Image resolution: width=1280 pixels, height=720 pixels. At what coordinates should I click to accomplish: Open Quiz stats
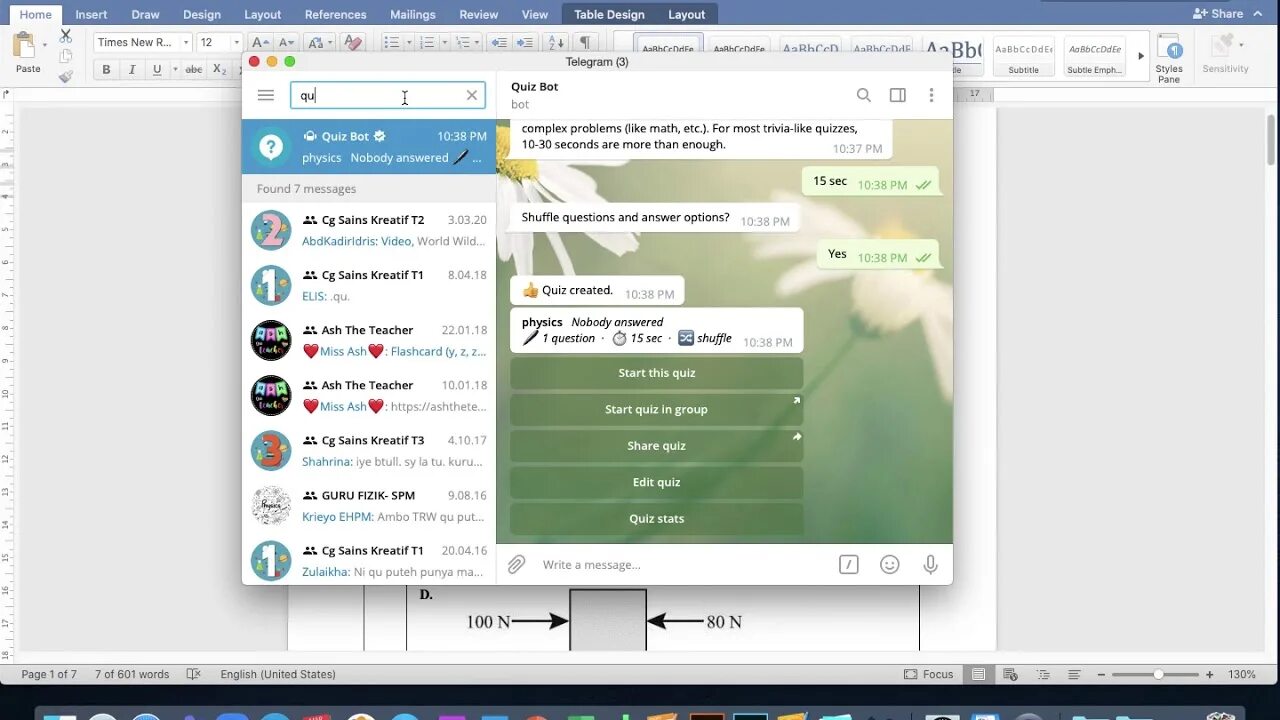coord(656,518)
